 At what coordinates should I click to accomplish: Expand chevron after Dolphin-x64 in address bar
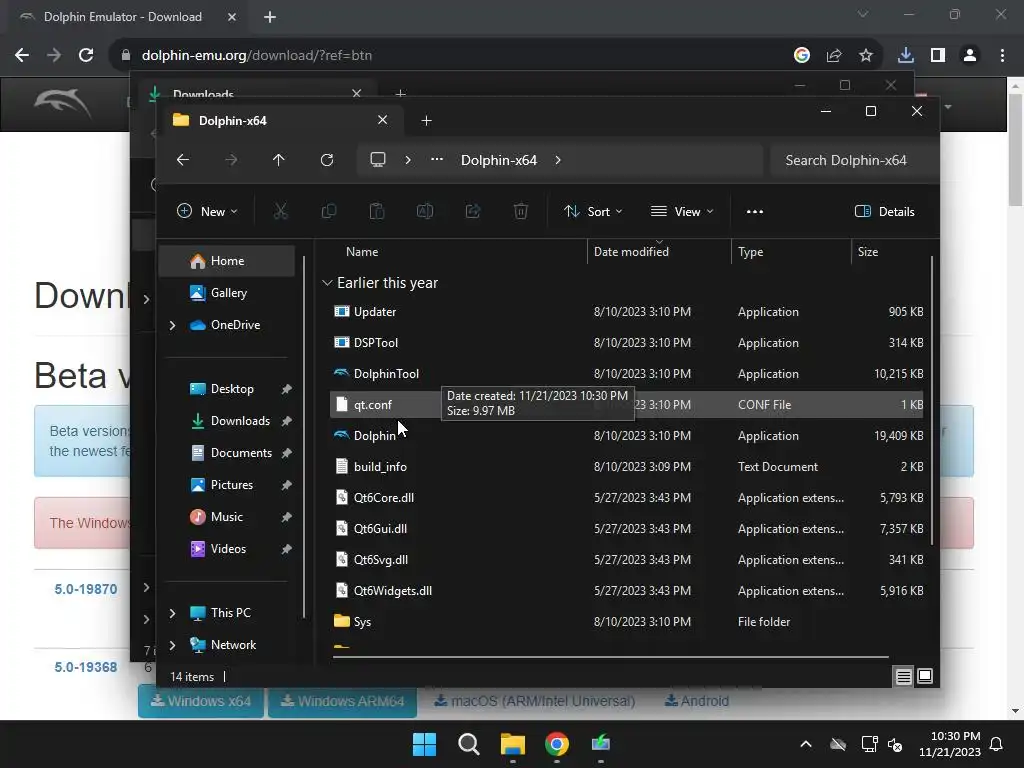pyautogui.click(x=558, y=160)
